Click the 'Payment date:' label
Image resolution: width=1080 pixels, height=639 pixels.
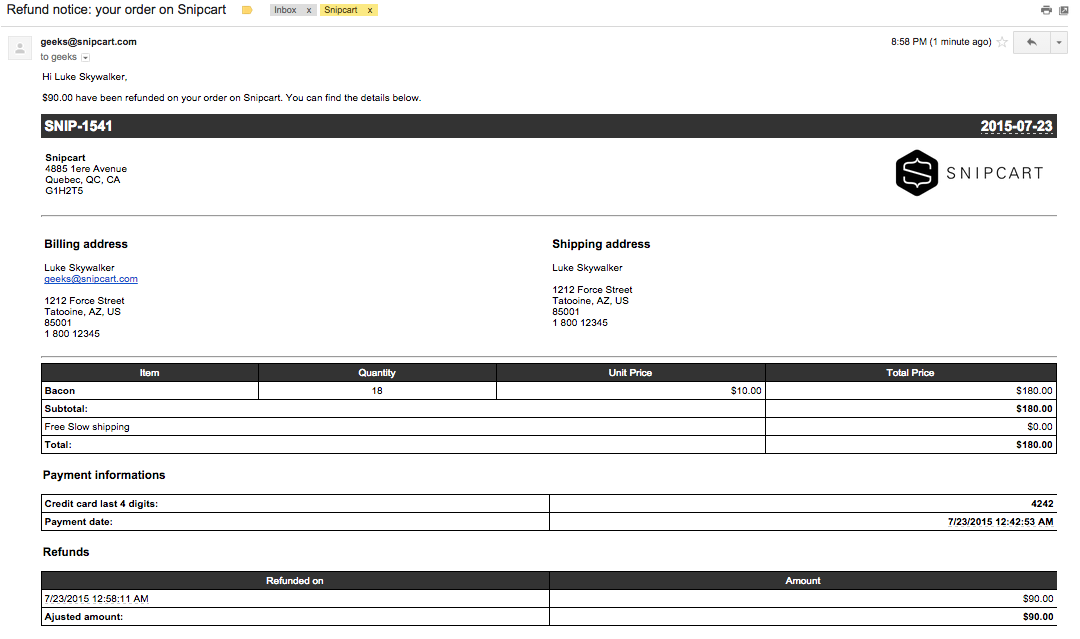pyautogui.click(x=79, y=522)
